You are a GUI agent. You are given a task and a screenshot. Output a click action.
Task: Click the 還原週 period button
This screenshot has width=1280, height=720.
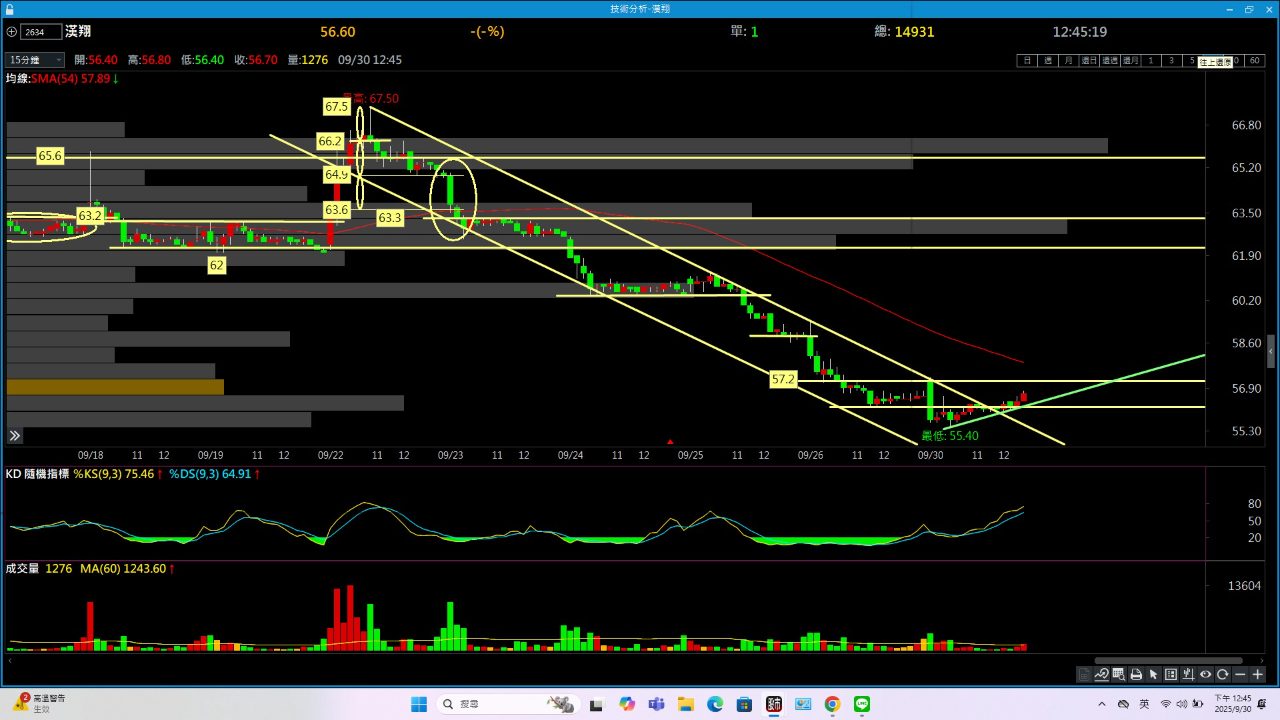[1109, 61]
